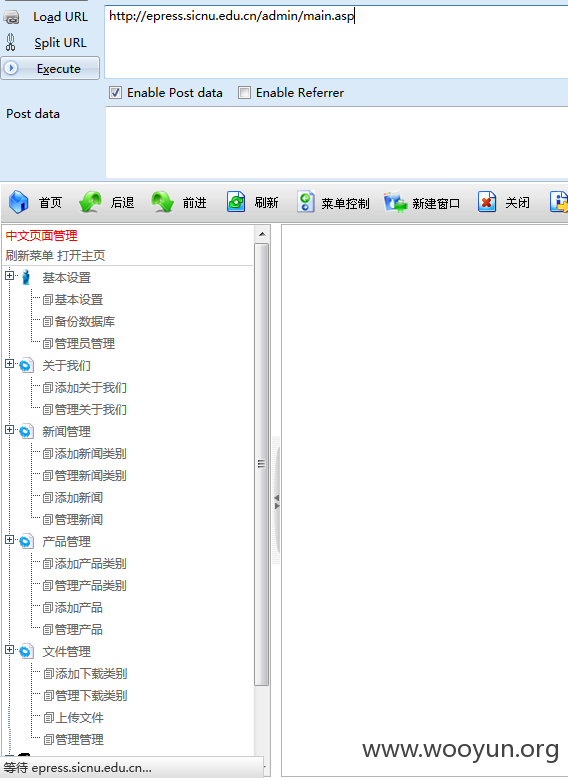Click the 菜单控制 toolbar label

coord(345,203)
